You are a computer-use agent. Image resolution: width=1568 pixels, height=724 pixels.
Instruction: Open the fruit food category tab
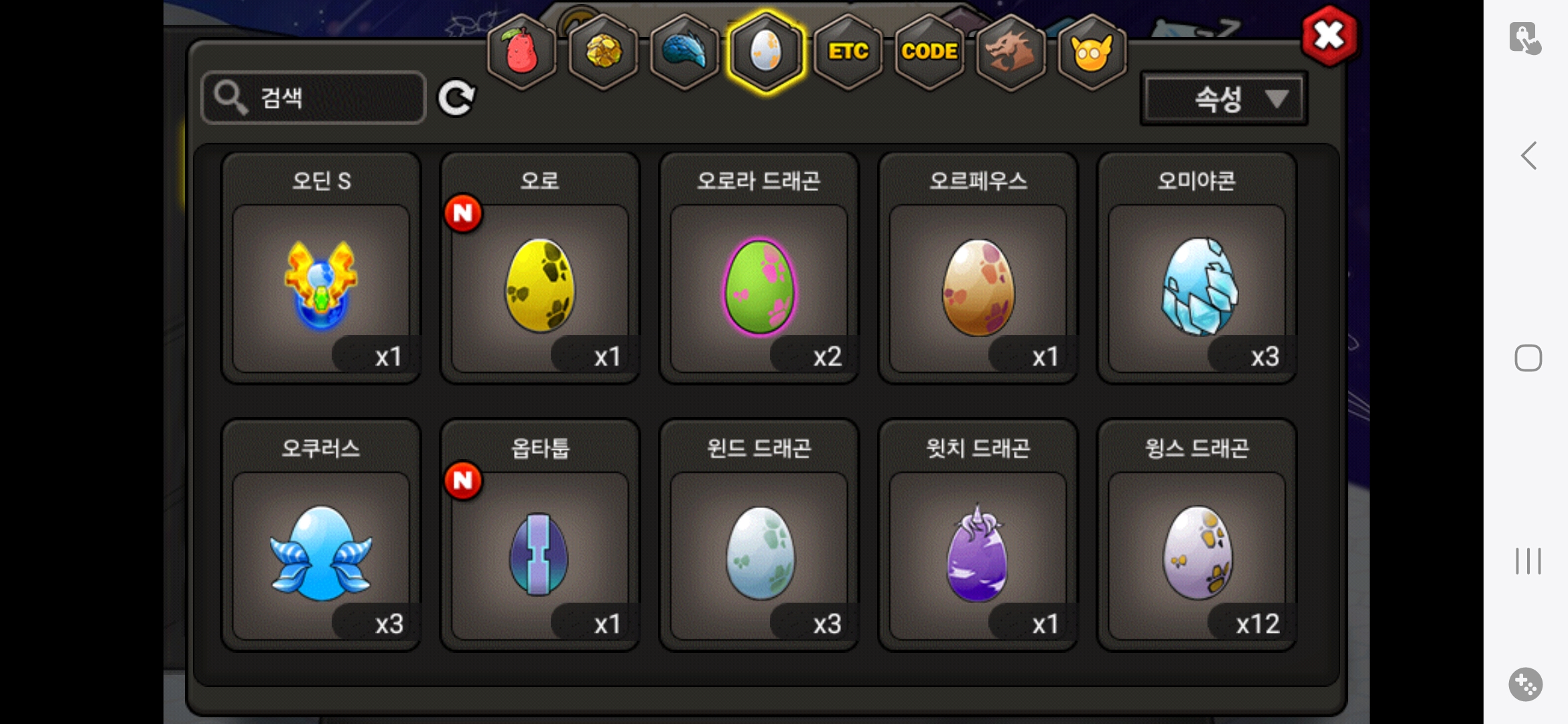[x=522, y=52]
